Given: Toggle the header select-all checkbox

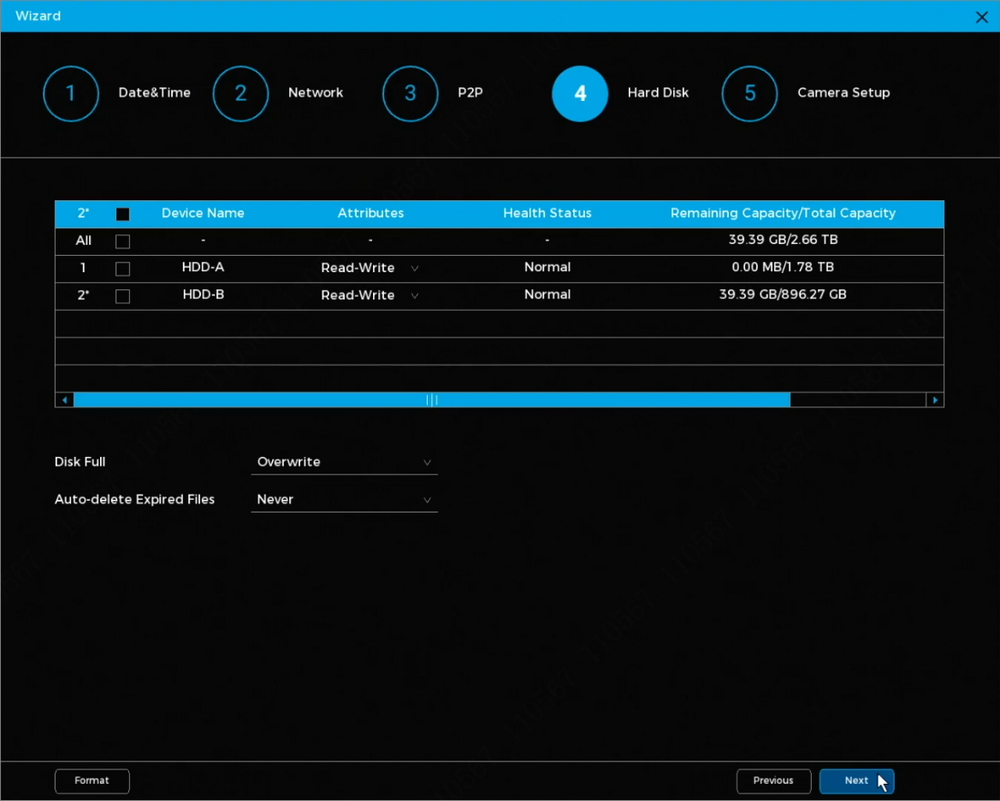Looking at the screenshot, I should (x=123, y=214).
